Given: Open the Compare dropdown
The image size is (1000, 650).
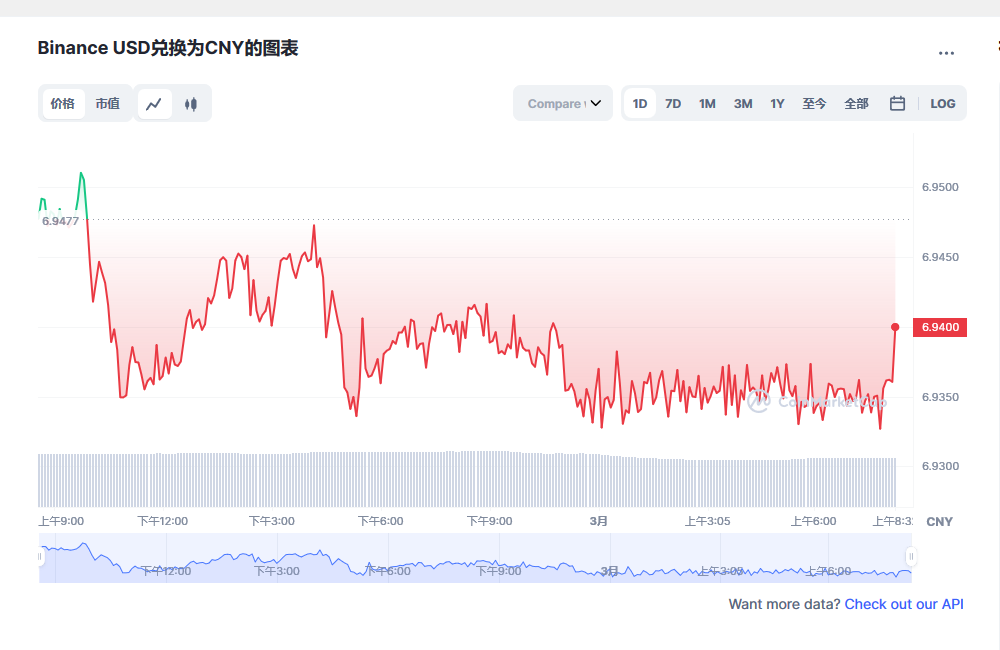Looking at the screenshot, I should point(563,103).
